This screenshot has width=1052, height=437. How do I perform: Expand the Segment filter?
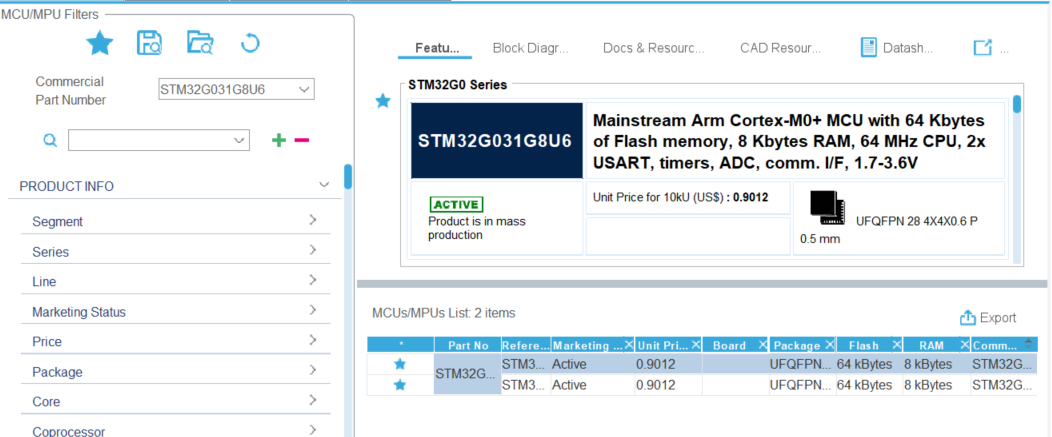[x=313, y=220]
